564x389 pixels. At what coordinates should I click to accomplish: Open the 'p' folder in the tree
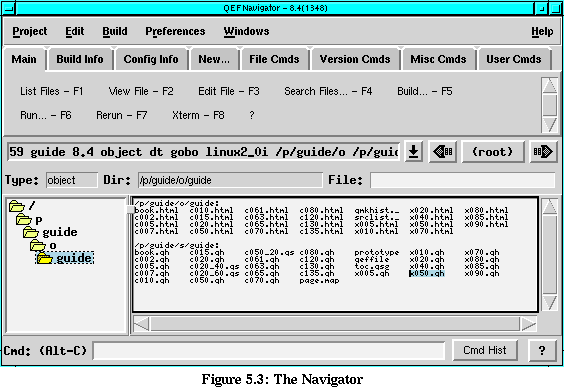point(24,220)
